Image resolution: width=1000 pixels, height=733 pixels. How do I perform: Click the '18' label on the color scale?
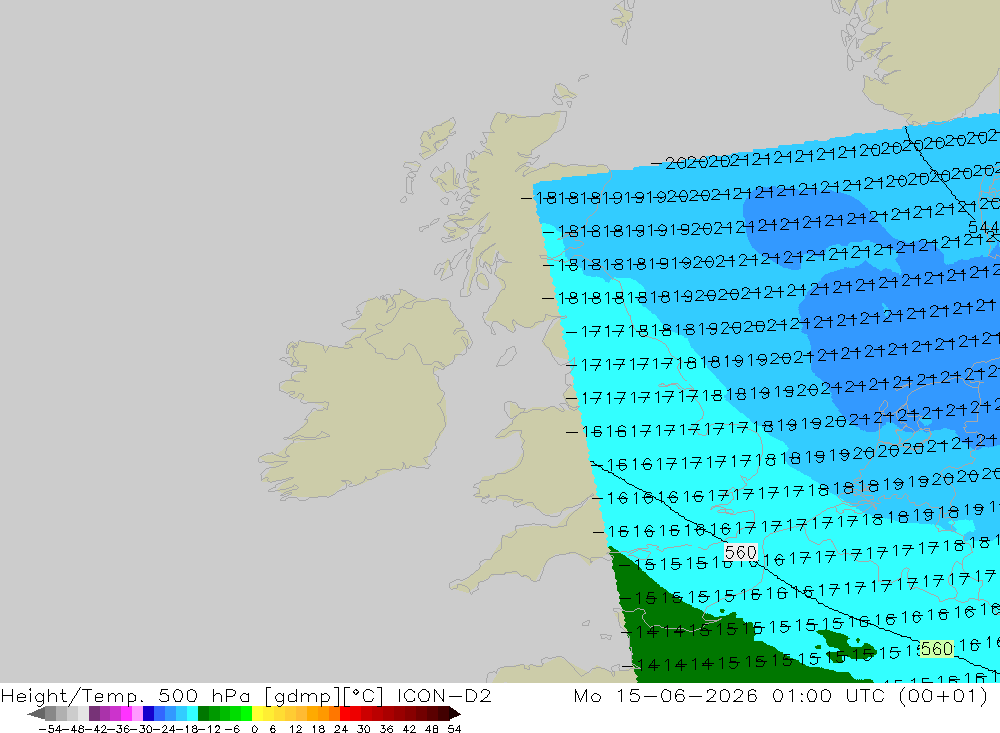click(318, 729)
